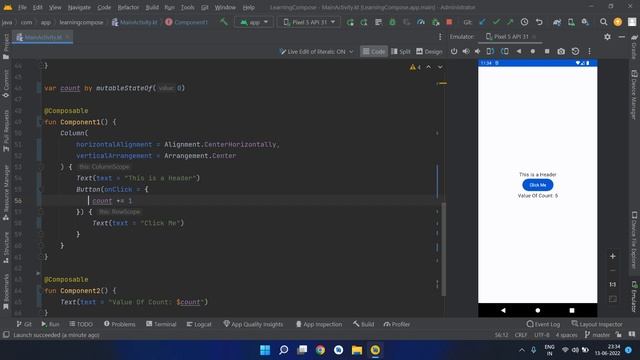Screen dimensions: 640x360
Task: Click the Git update project arrow
Action: pyautogui.click(x=482, y=22)
